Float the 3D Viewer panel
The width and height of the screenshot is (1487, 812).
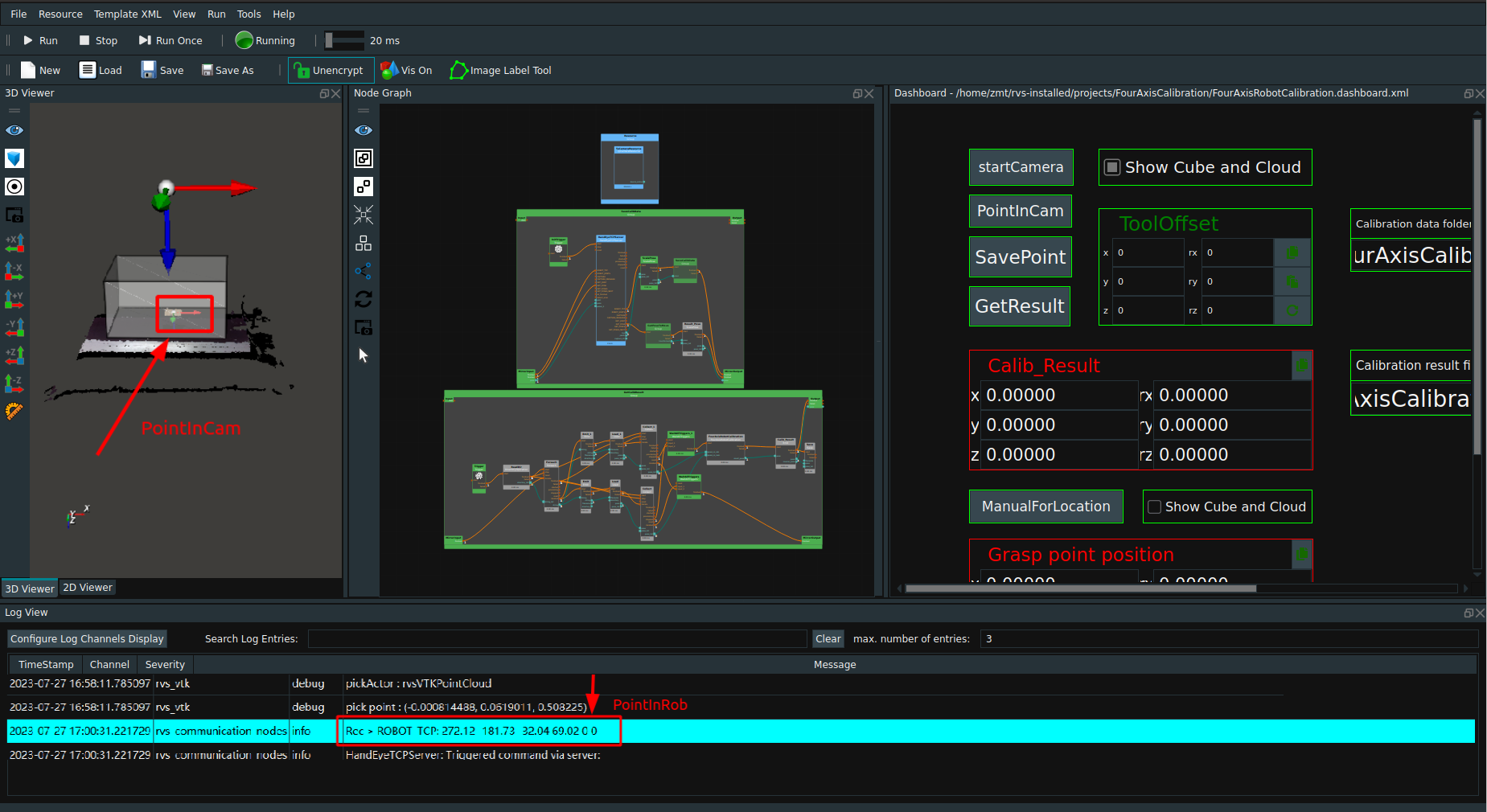[324, 93]
